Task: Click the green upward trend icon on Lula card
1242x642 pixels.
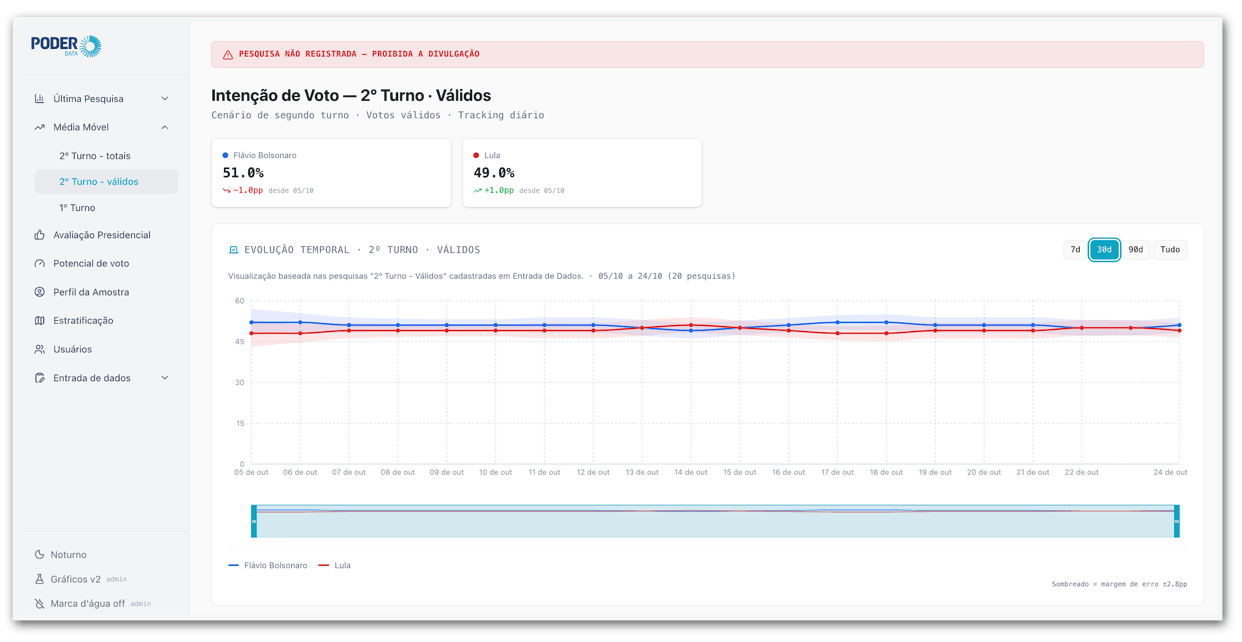Action: click(x=478, y=190)
